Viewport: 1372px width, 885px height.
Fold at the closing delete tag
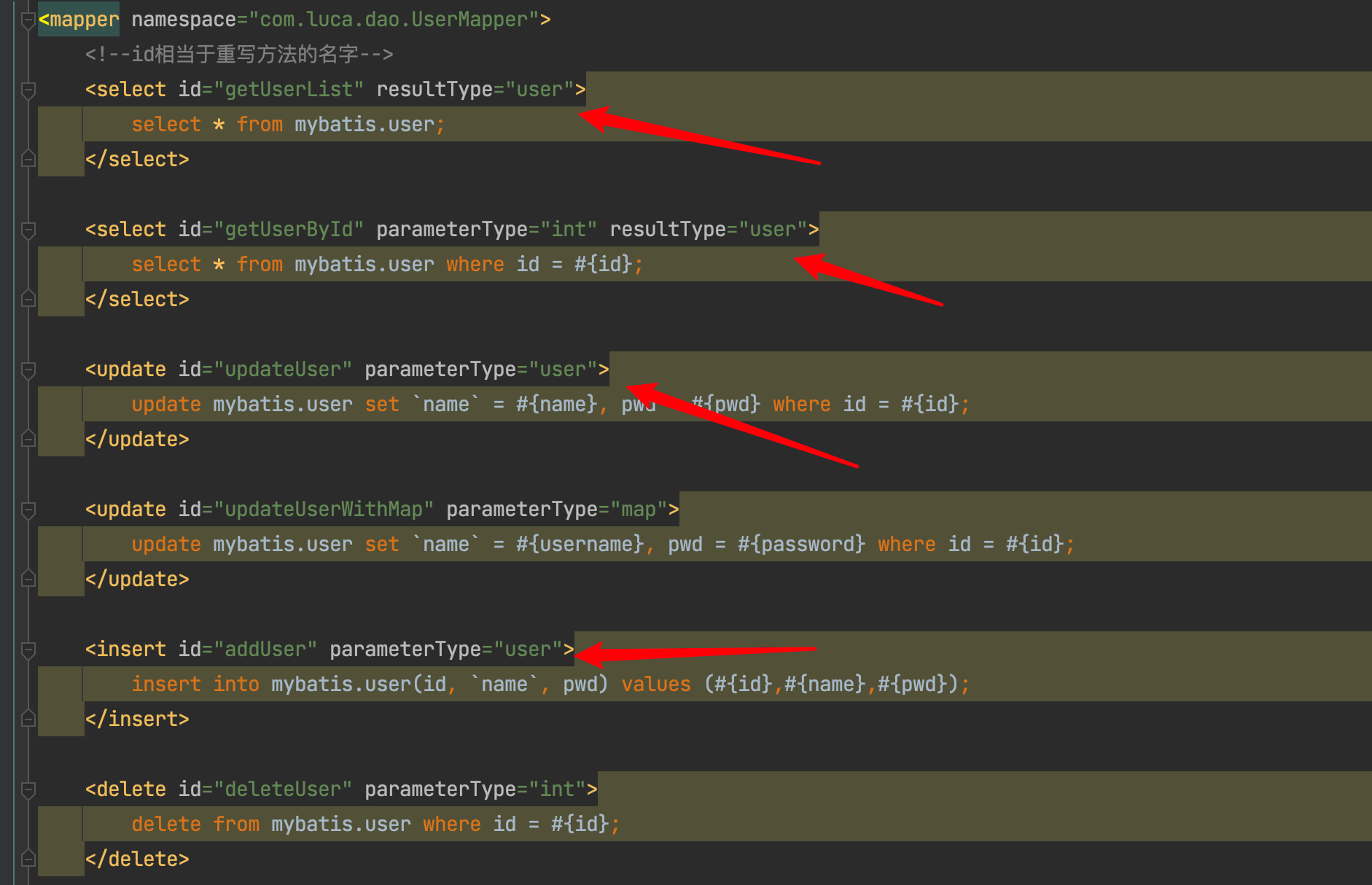click(x=28, y=857)
